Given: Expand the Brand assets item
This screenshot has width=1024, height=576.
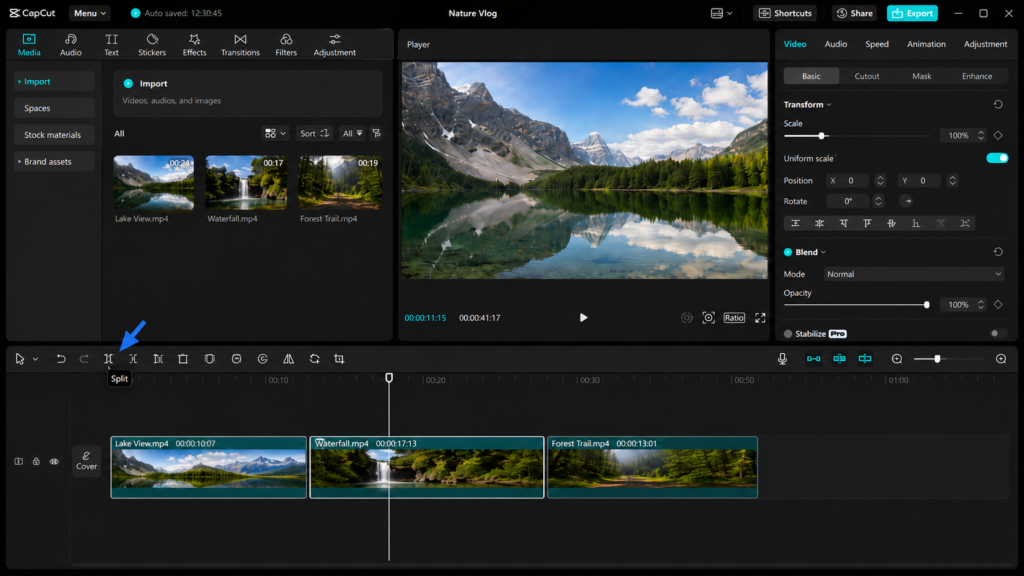Looking at the screenshot, I should click(54, 161).
